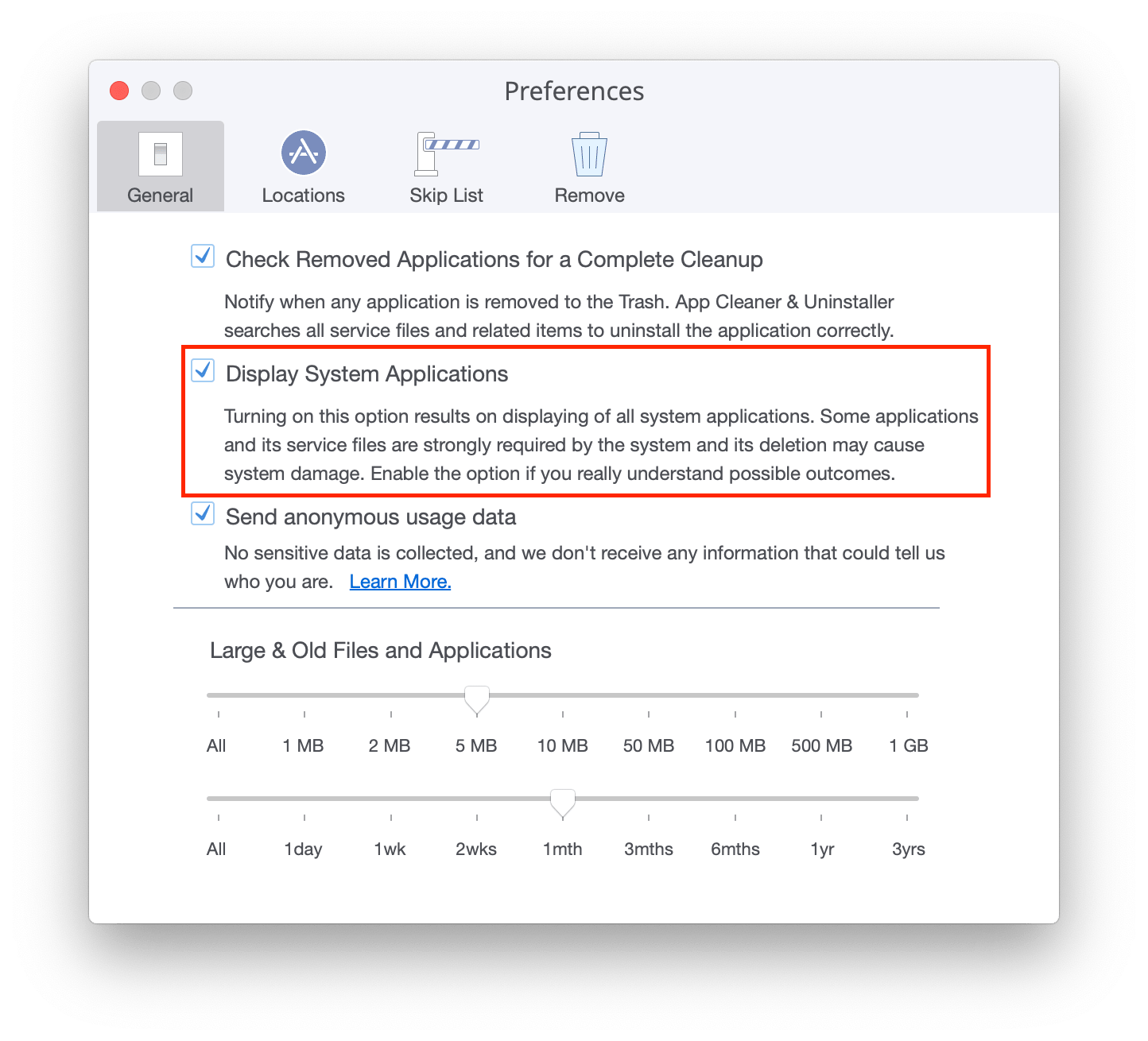The width and height of the screenshot is (1148, 1041).
Task: Set size filter to 5 MB
Action: click(475, 745)
